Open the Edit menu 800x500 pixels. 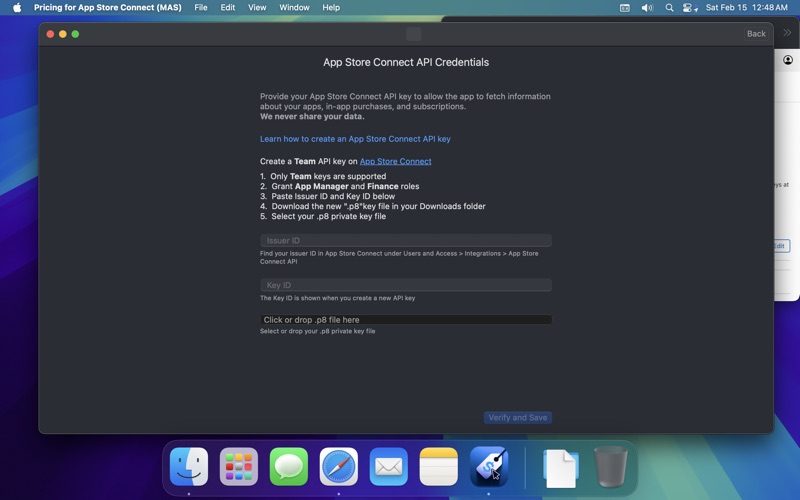click(228, 8)
